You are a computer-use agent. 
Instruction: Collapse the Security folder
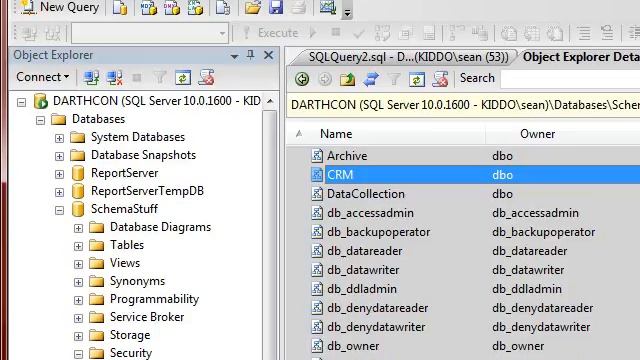78,354
